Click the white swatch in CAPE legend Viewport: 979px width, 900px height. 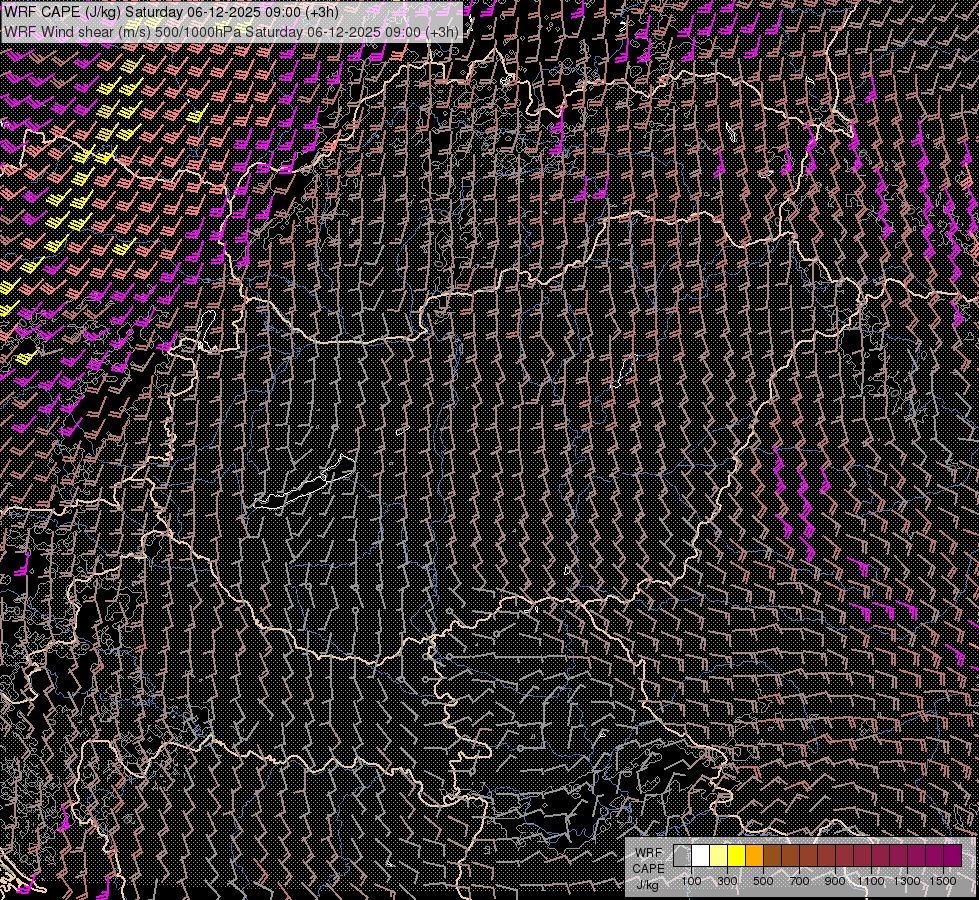click(x=700, y=855)
